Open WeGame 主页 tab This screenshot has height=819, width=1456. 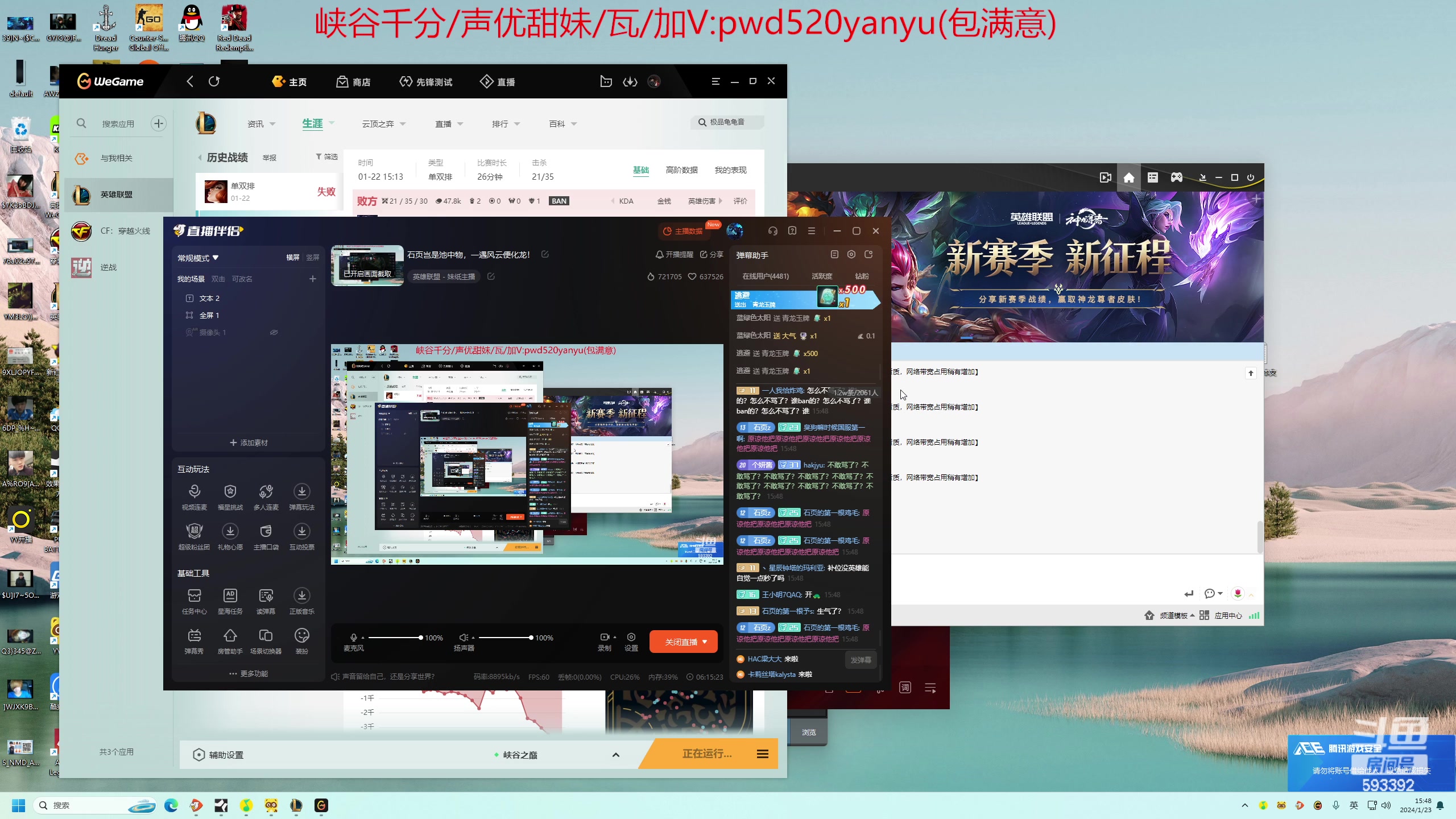click(x=289, y=82)
